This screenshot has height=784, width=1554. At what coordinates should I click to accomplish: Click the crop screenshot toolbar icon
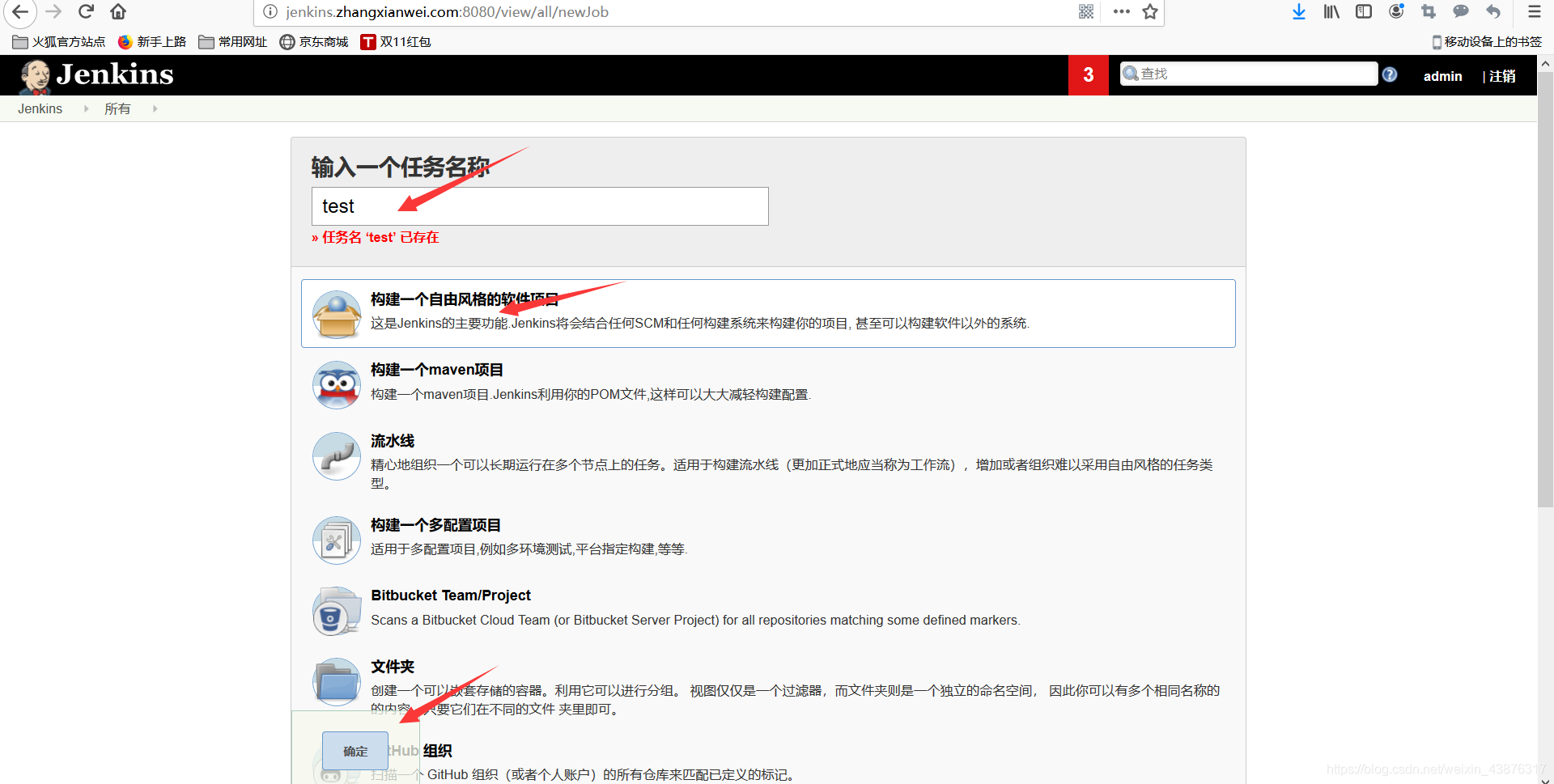(x=1429, y=11)
